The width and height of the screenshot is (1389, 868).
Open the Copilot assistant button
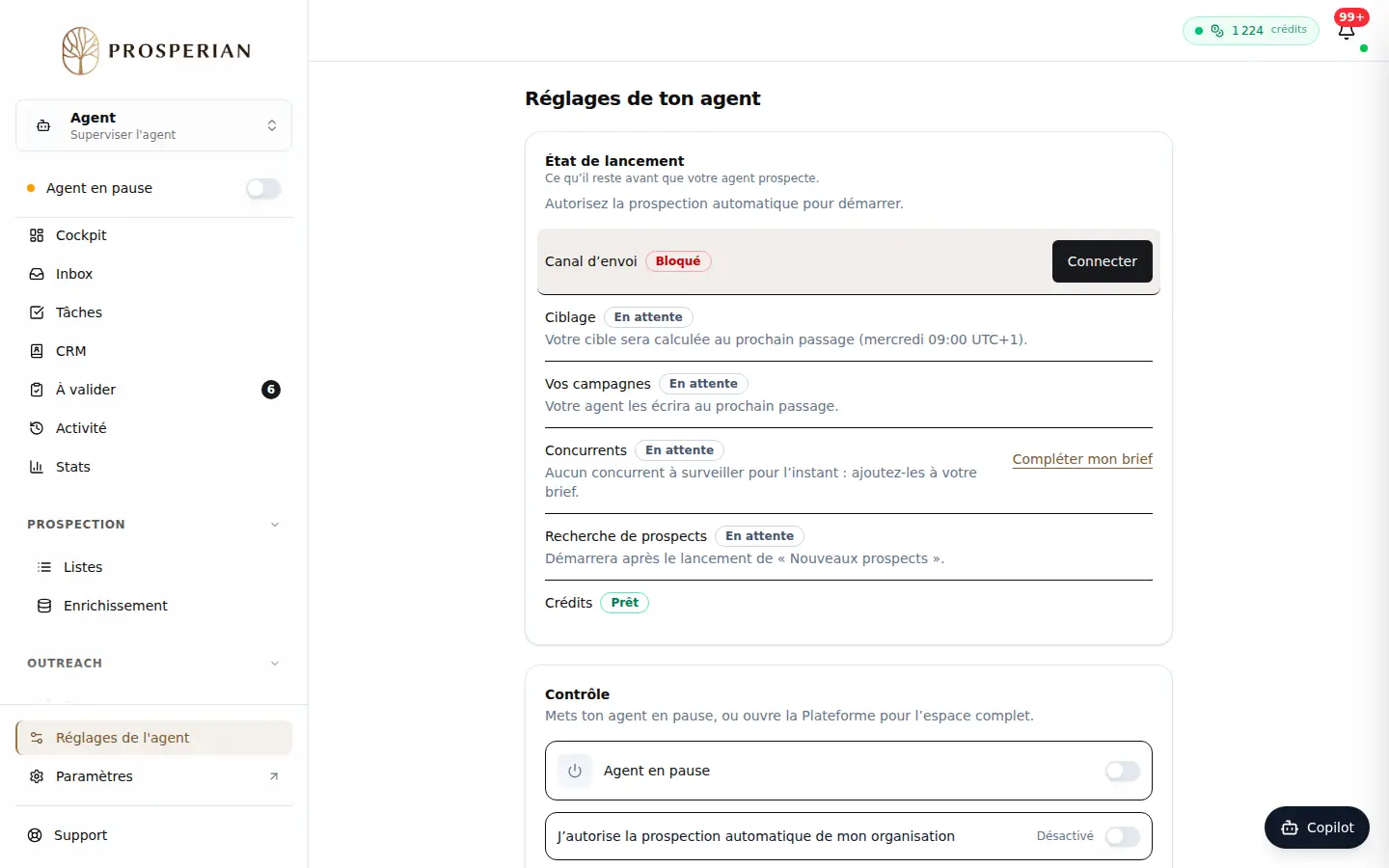click(x=1317, y=827)
